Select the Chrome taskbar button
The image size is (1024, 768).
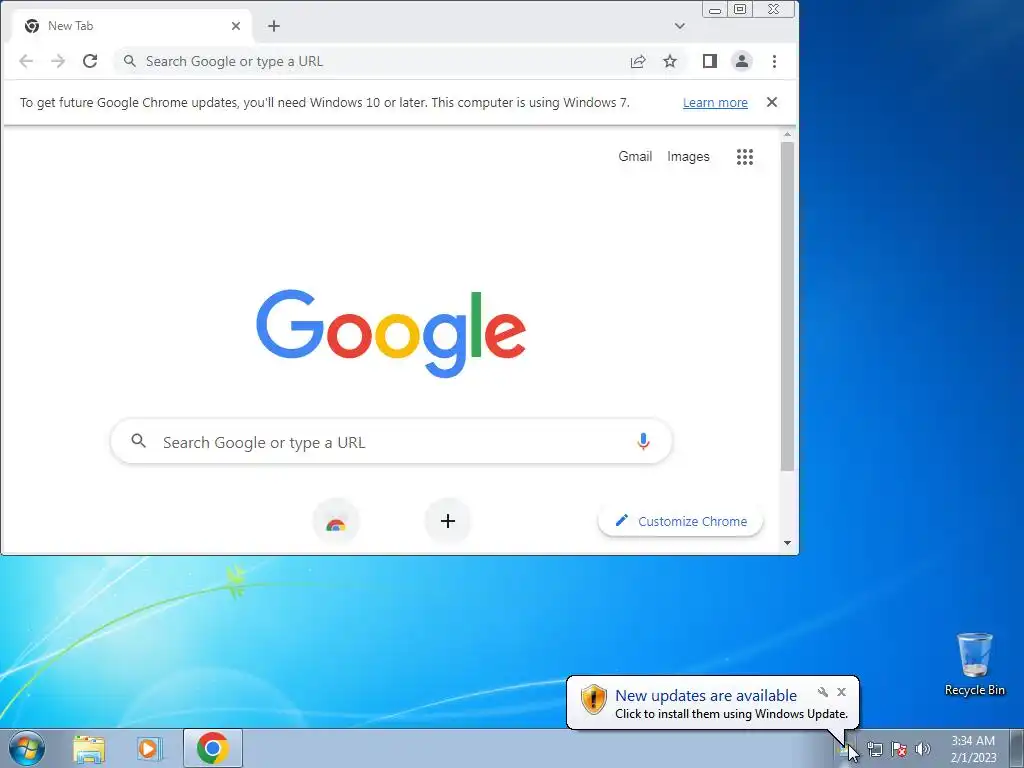click(212, 748)
